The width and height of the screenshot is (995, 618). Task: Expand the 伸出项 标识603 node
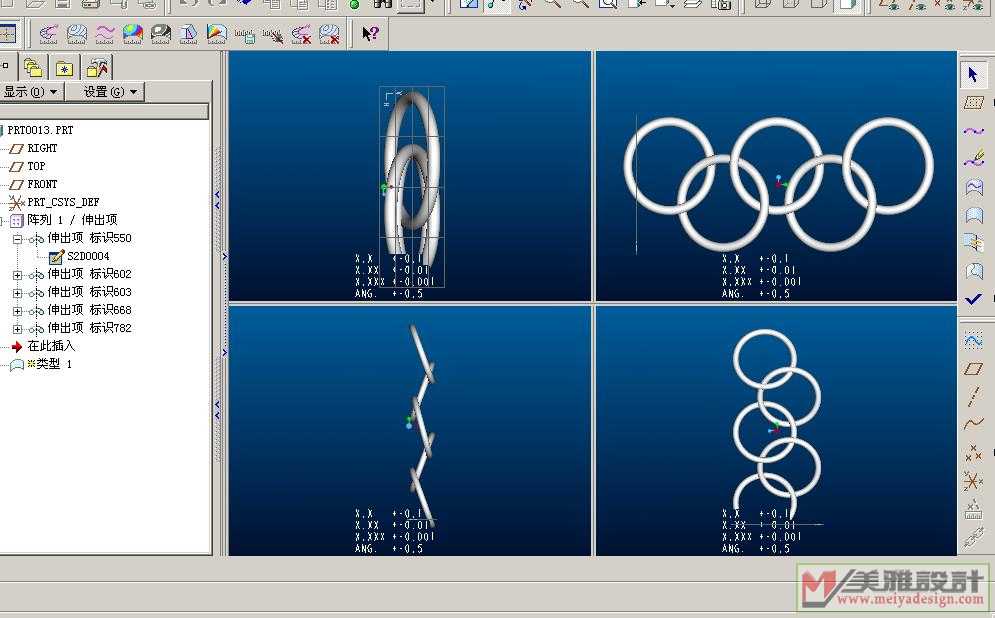point(17,293)
